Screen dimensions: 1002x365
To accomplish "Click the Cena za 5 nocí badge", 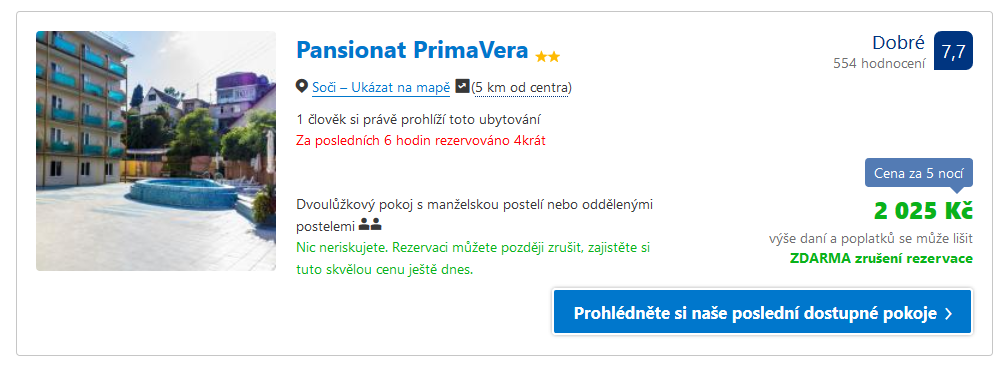I will [919, 173].
